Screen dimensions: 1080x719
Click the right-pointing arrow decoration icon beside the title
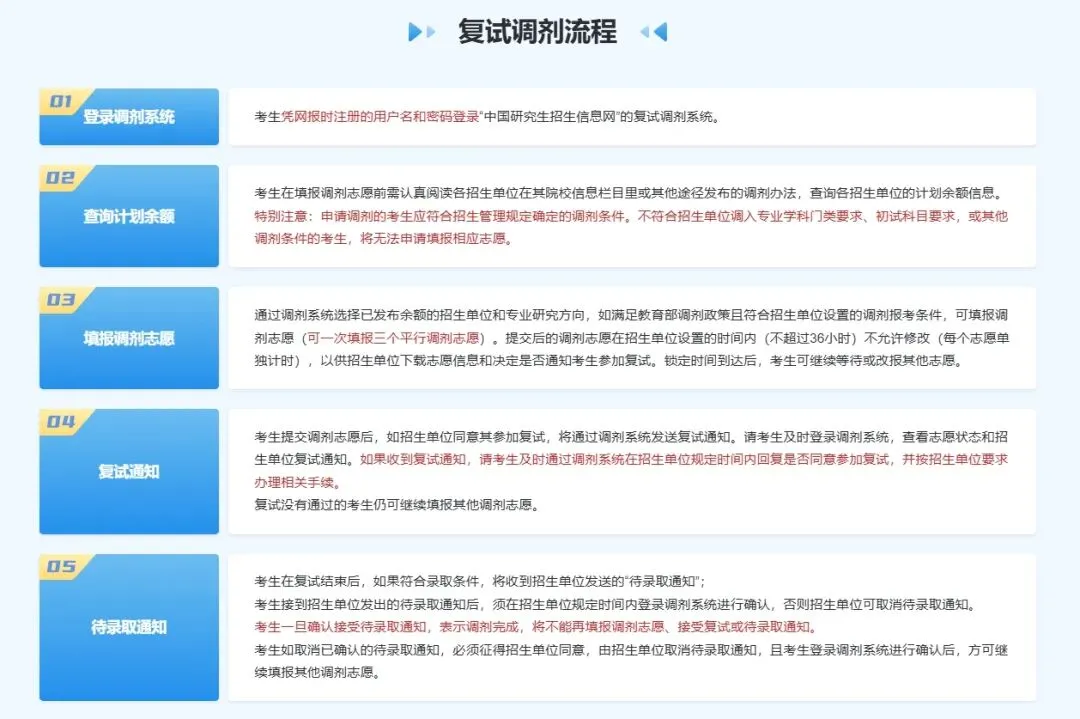click(x=422, y=32)
